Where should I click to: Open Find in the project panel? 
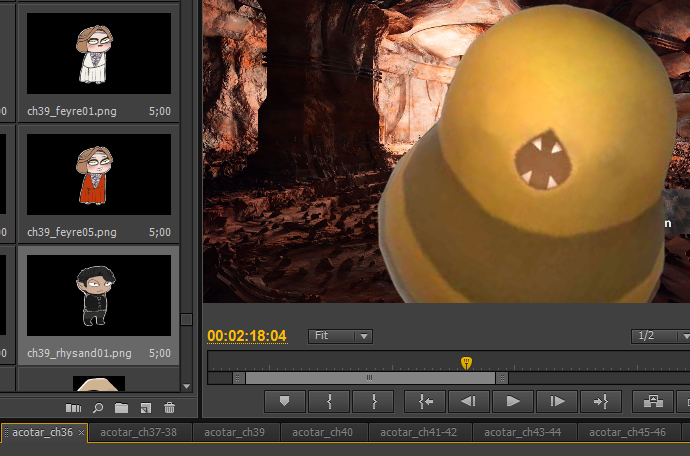(x=98, y=408)
